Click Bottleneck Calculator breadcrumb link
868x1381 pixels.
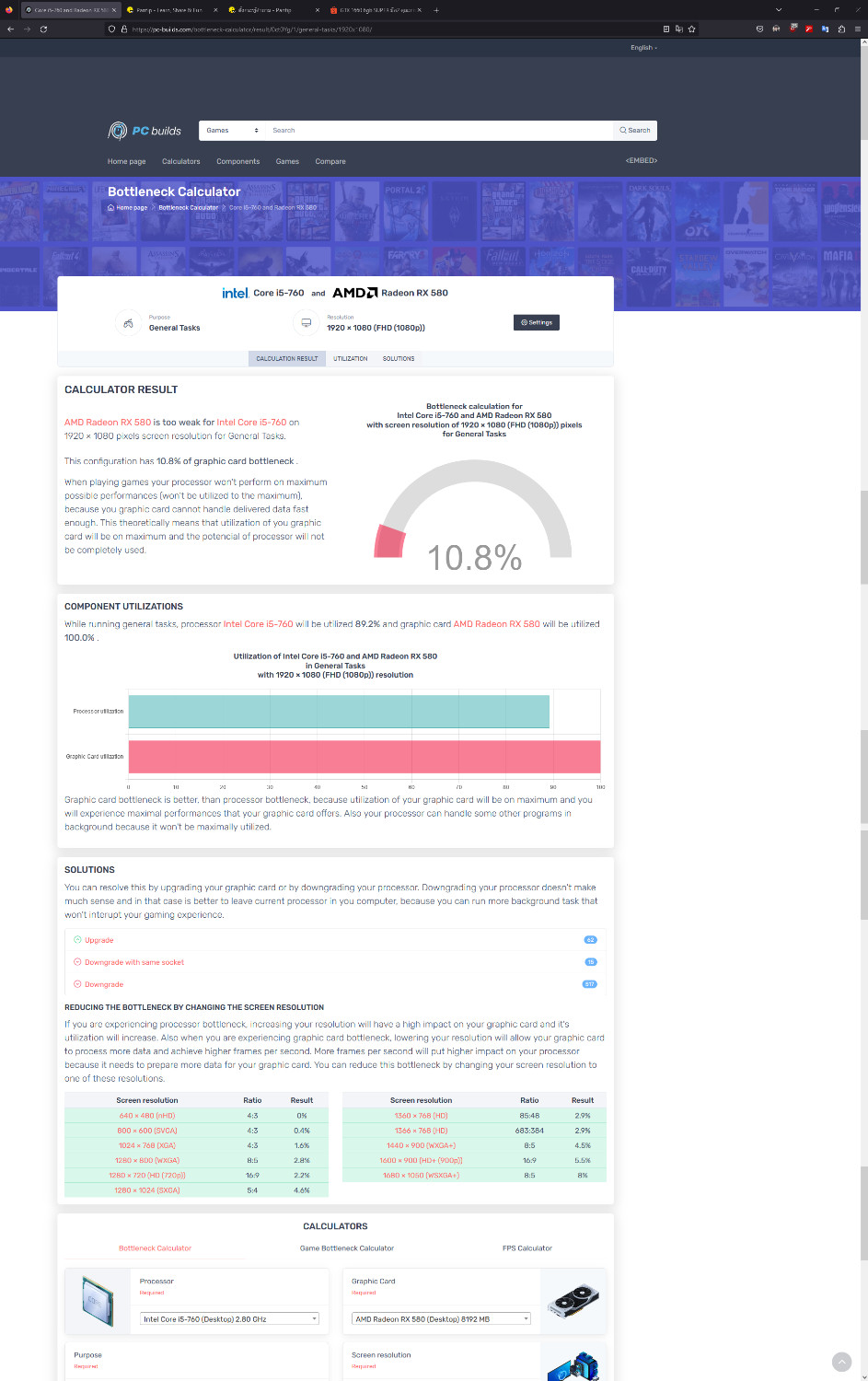[x=189, y=207]
